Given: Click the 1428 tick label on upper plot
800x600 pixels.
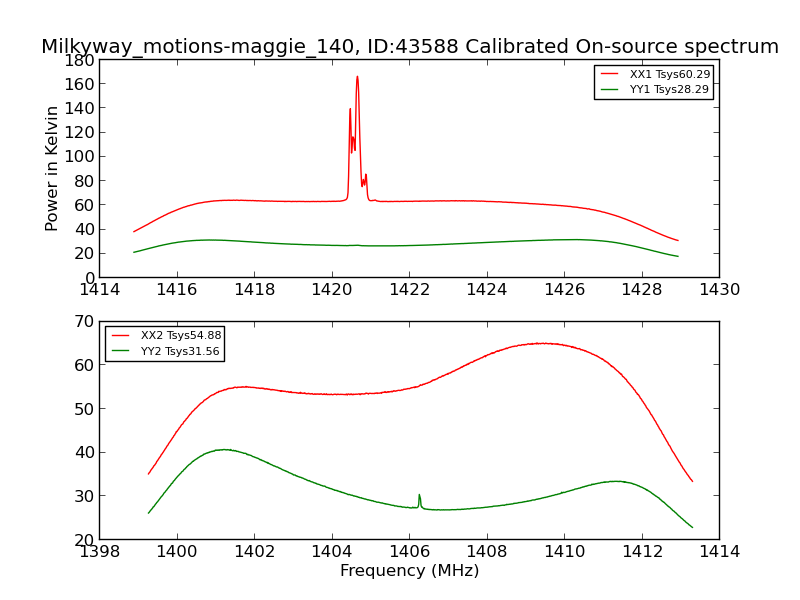Looking at the screenshot, I should 642,290.
